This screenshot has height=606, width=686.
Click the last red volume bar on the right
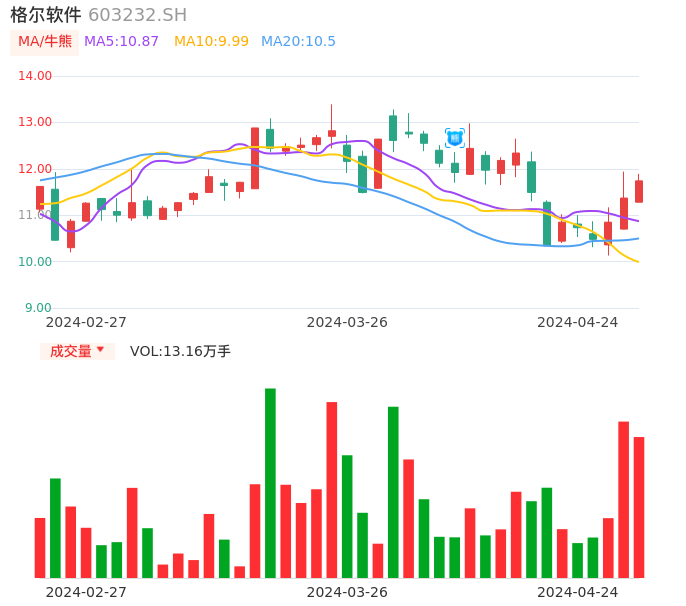coord(639,507)
